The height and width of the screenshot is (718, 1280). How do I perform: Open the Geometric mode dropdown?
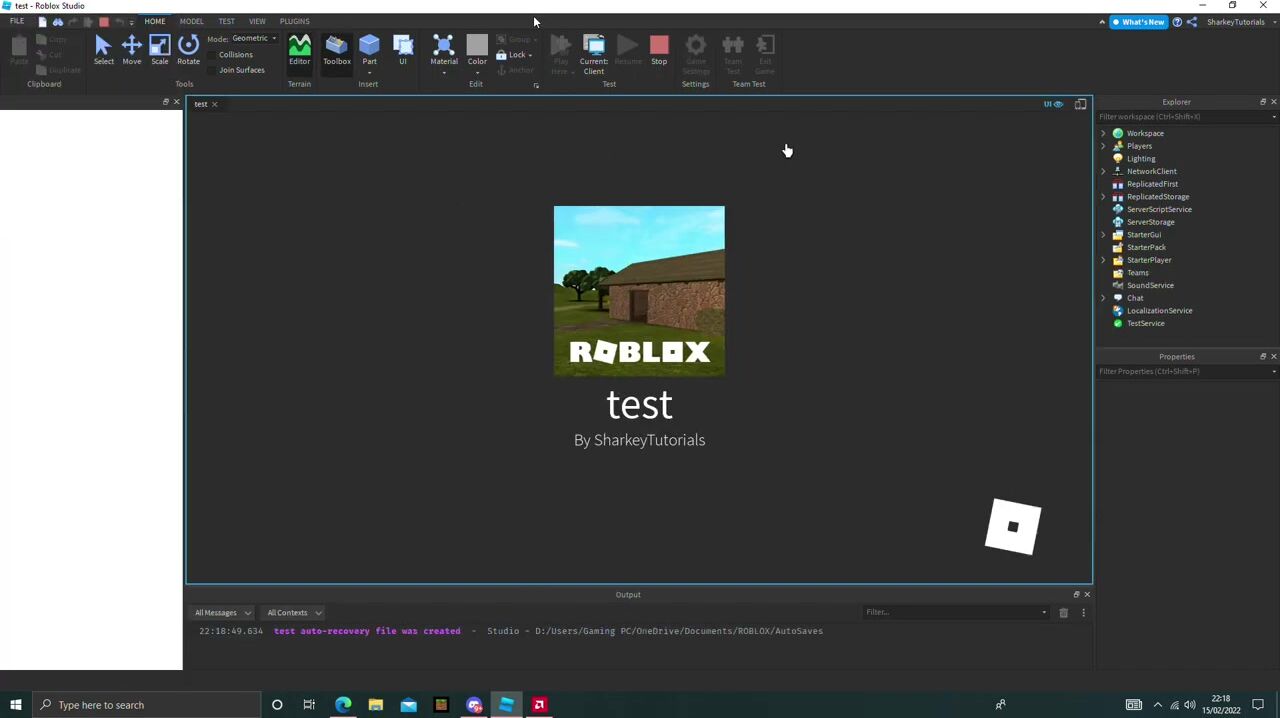[x=254, y=39]
